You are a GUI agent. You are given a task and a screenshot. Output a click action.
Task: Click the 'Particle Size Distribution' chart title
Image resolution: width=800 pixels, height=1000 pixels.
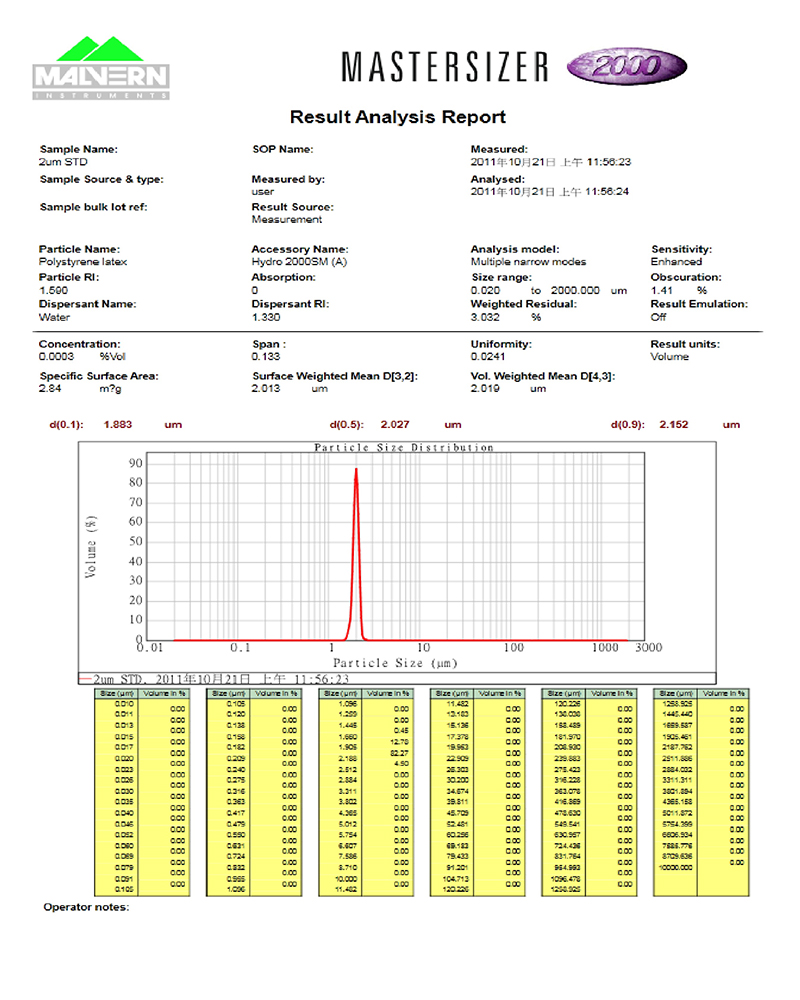click(x=404, y=448)
